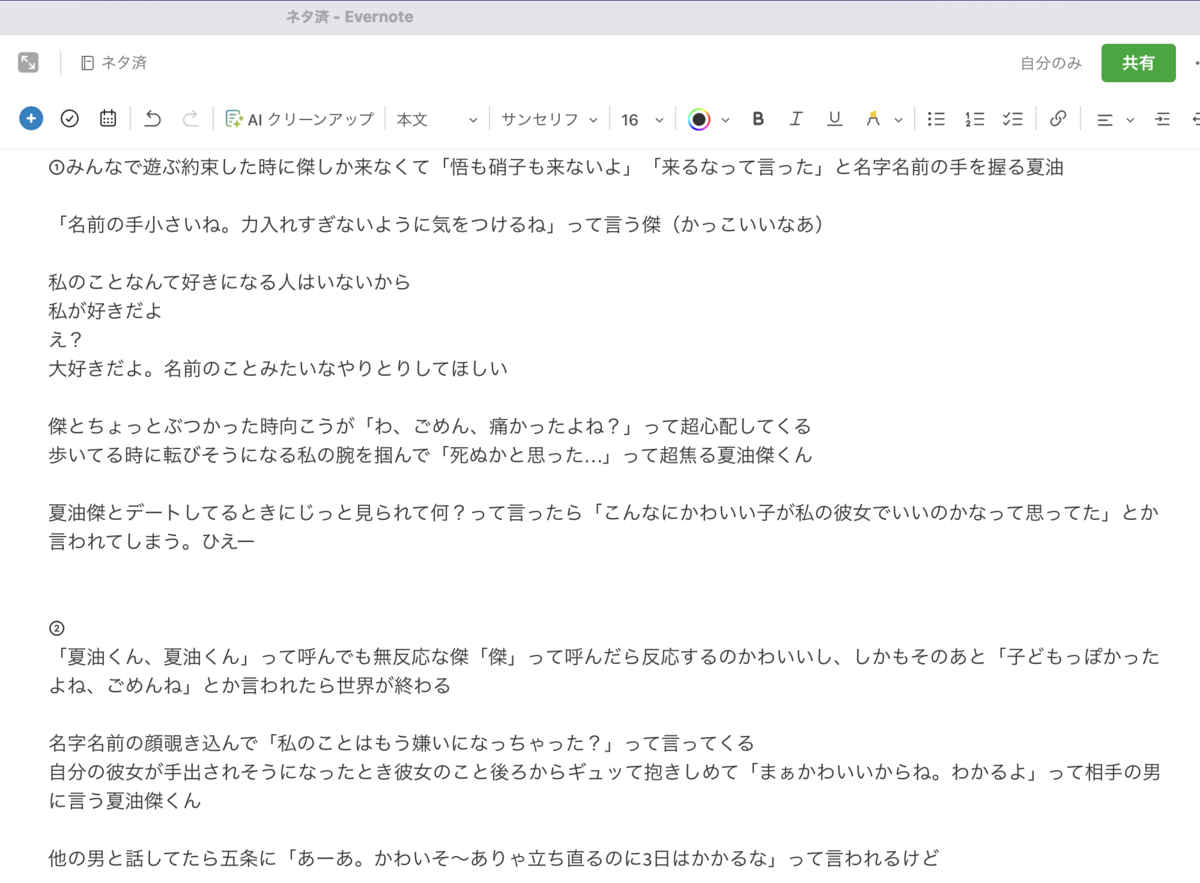Insert a checklist

(x=1013, y=119)
